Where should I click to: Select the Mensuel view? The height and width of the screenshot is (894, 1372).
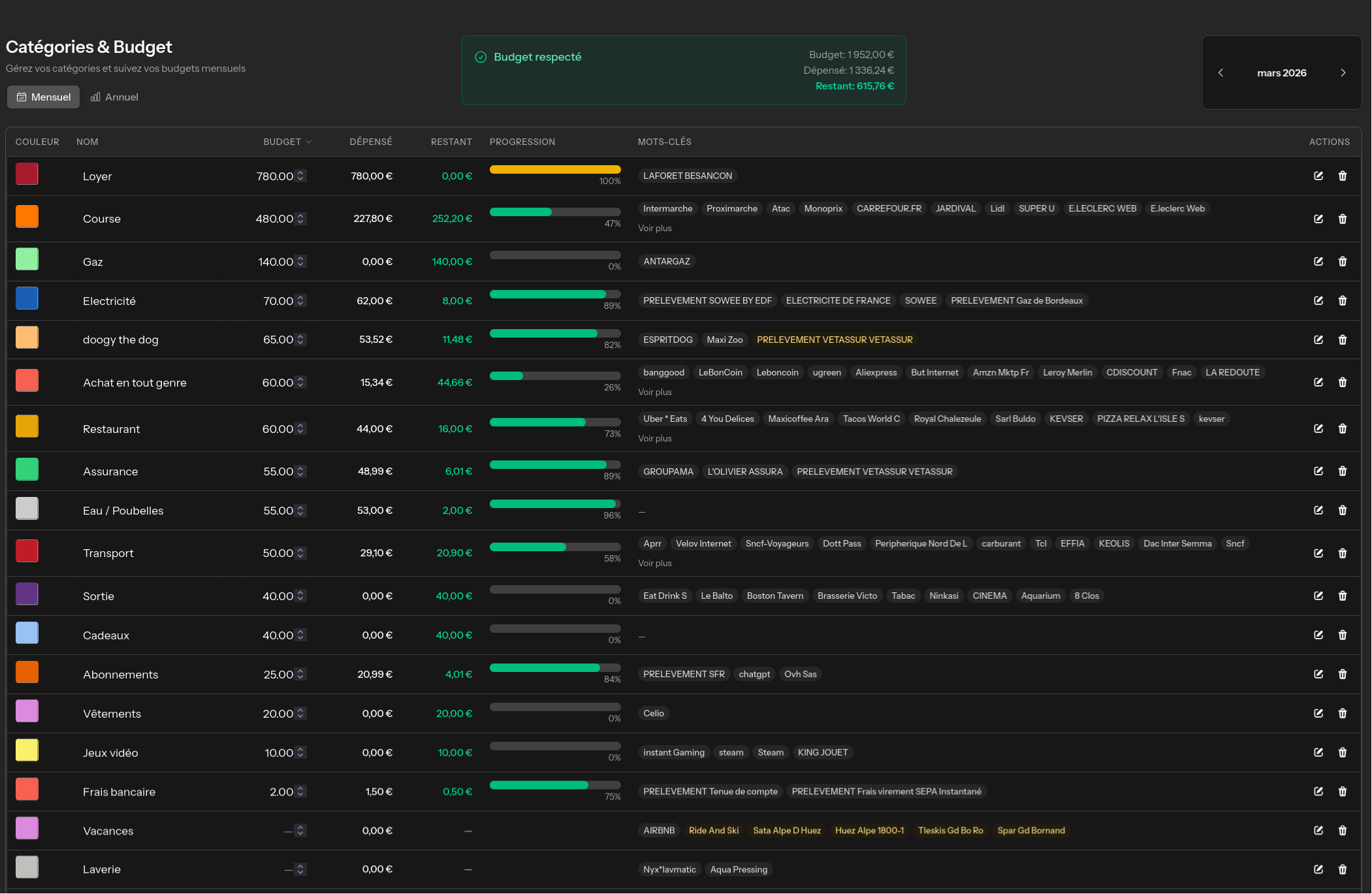pyautogui.click(x=43, y=97)
